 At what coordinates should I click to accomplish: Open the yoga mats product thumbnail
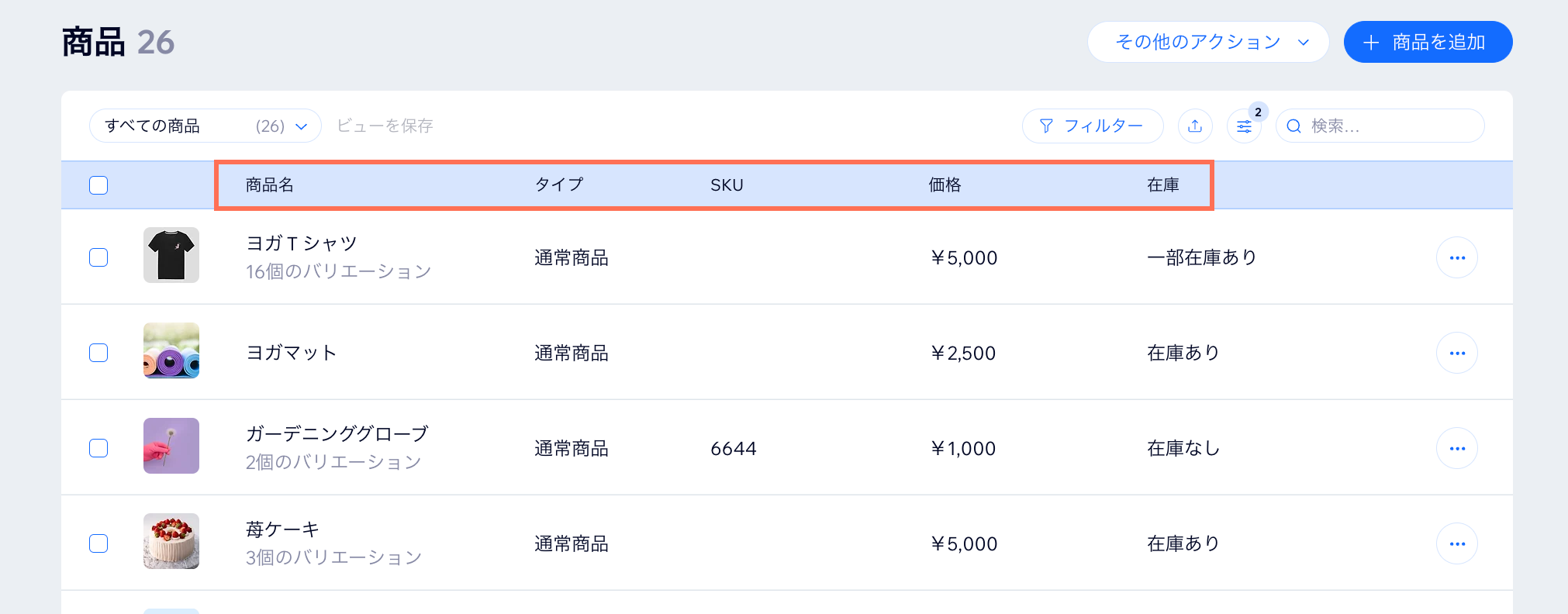171,350
